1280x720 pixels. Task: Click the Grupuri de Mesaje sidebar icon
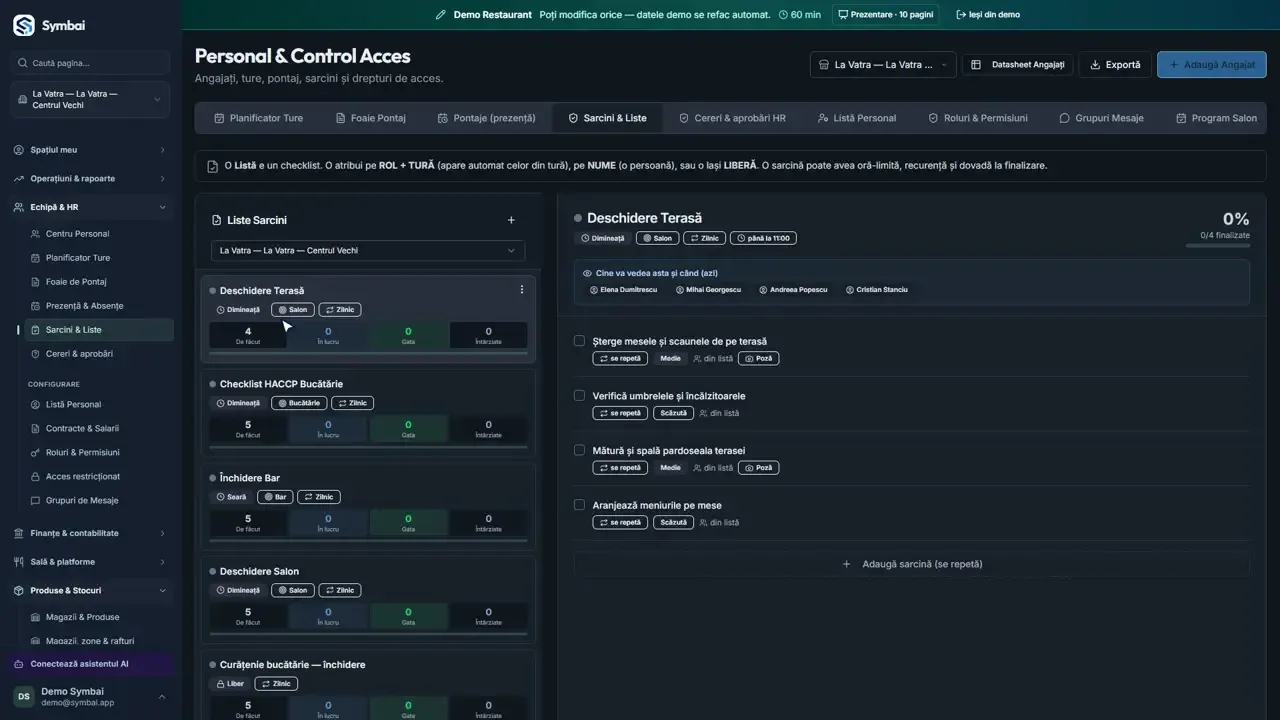[36, 500]
